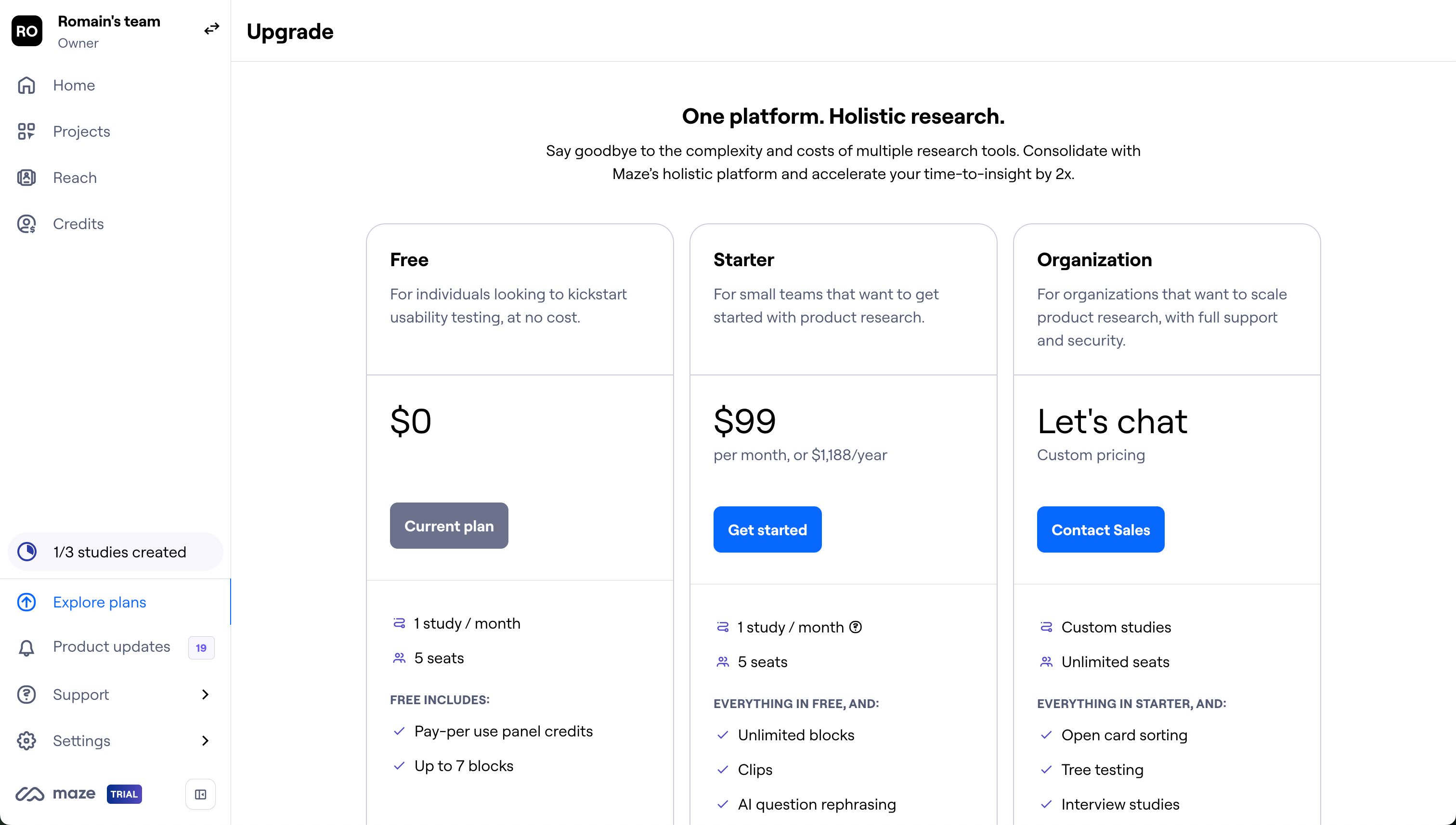
Task: Click the Contact Sales button
Action: coord(1101,530)
